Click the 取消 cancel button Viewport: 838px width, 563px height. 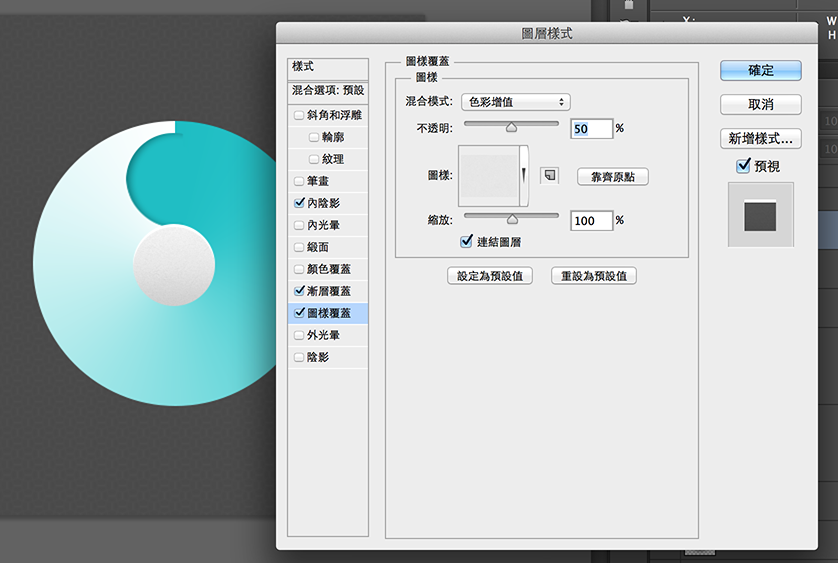coord(760,104)
